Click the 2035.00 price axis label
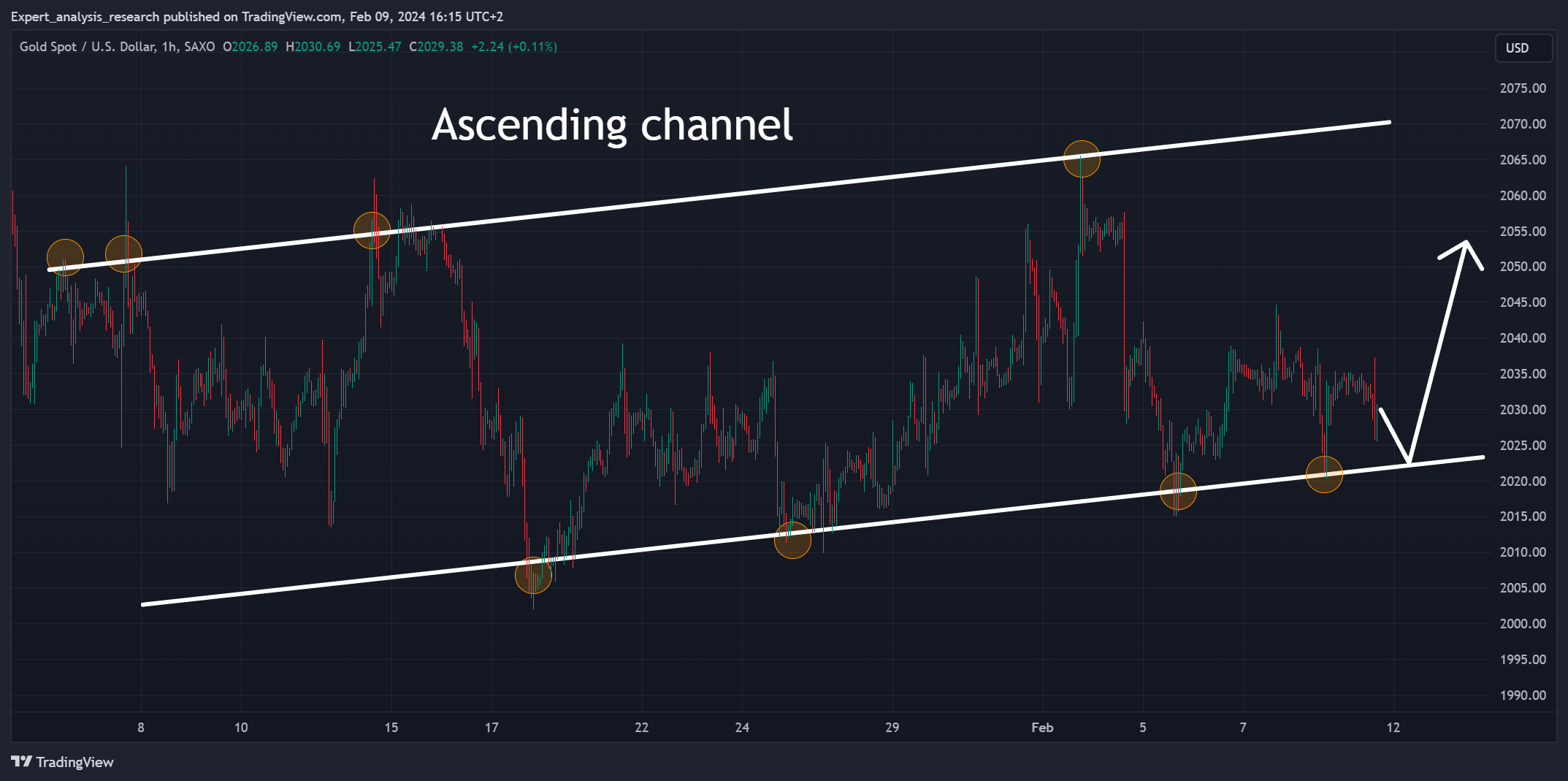 (1523, 374)
